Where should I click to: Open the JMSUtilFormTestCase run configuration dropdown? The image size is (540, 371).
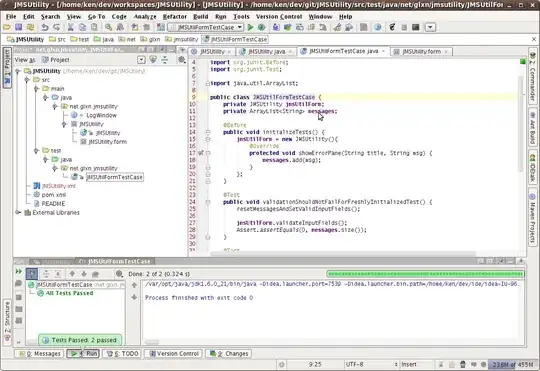click(206, 27)
